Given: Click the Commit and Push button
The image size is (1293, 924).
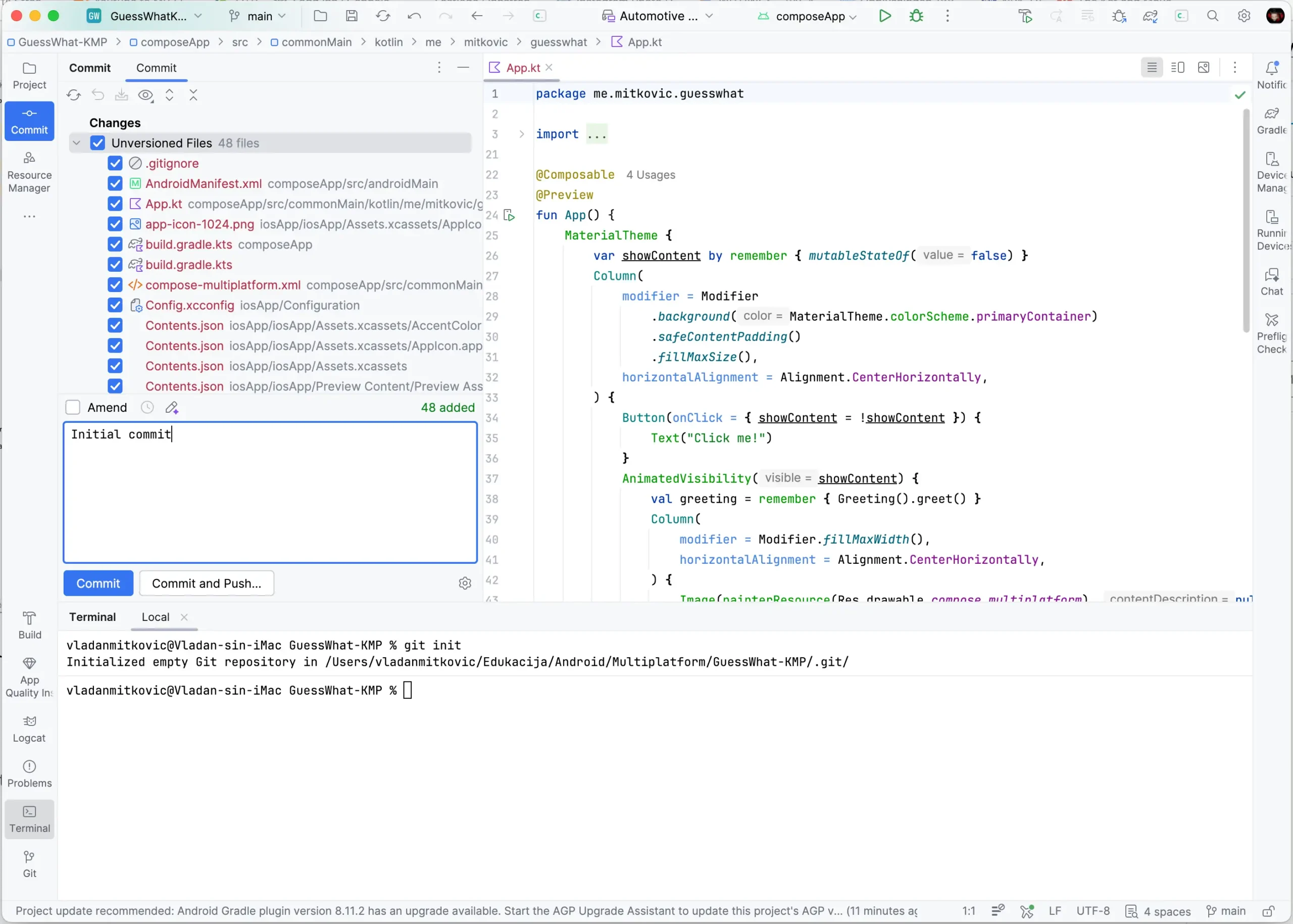Looking at the screenshot, I should [x=207, y=583].
